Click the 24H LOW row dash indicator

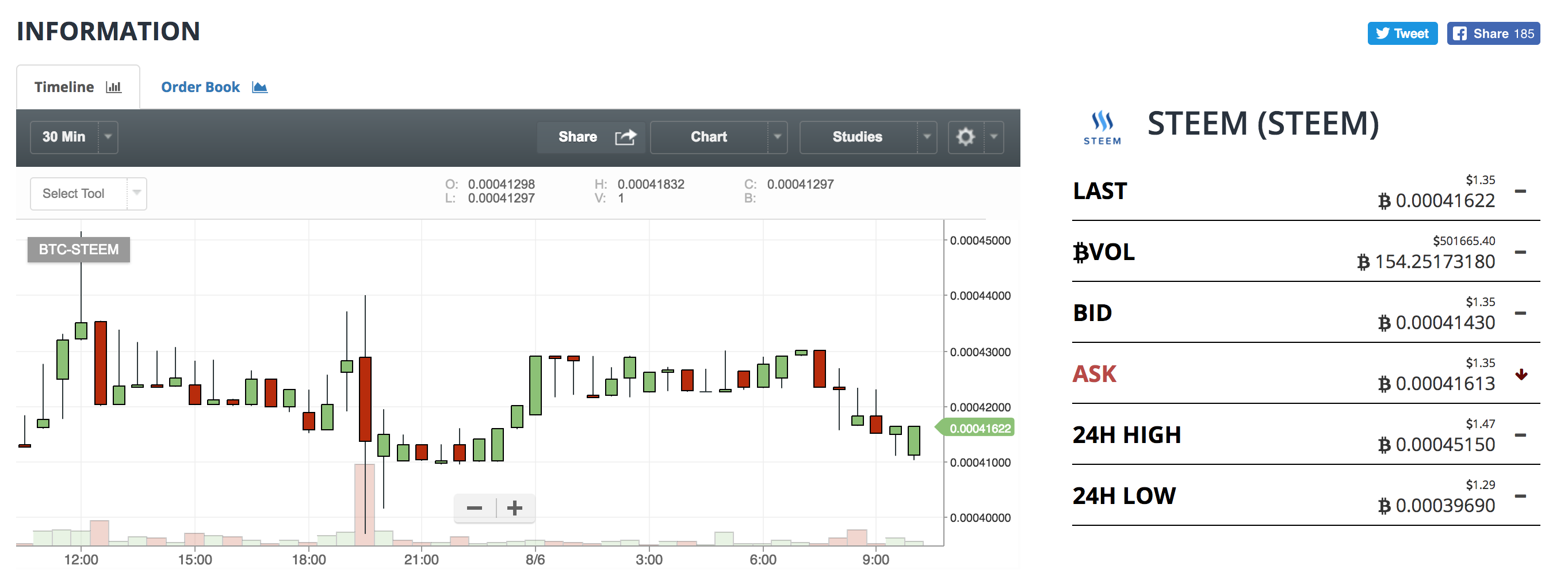(x=1520, y=496)
